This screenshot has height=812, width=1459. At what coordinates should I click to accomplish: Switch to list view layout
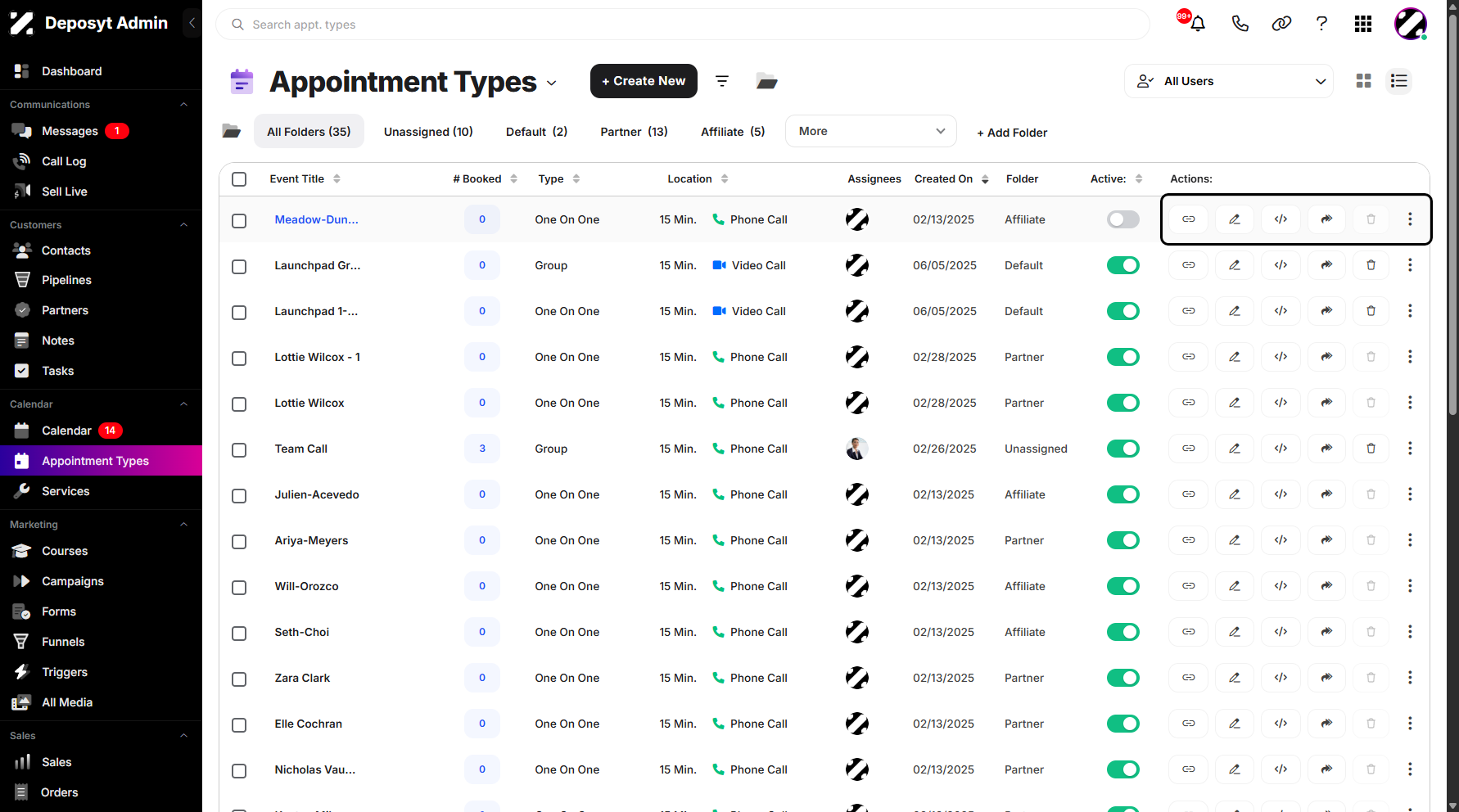click(1399, 81)
